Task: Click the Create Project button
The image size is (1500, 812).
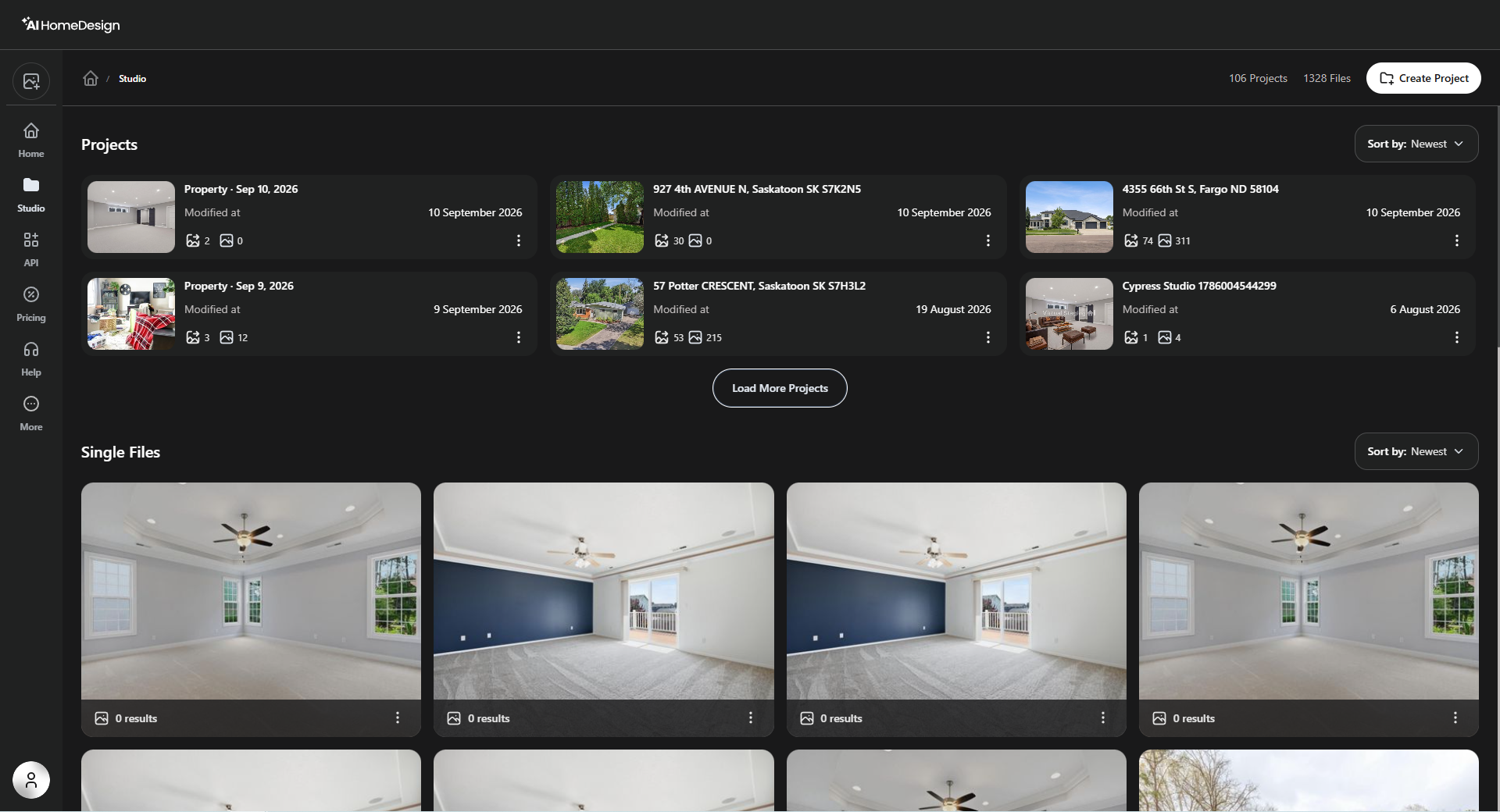Action: [x=1423, y=78]
